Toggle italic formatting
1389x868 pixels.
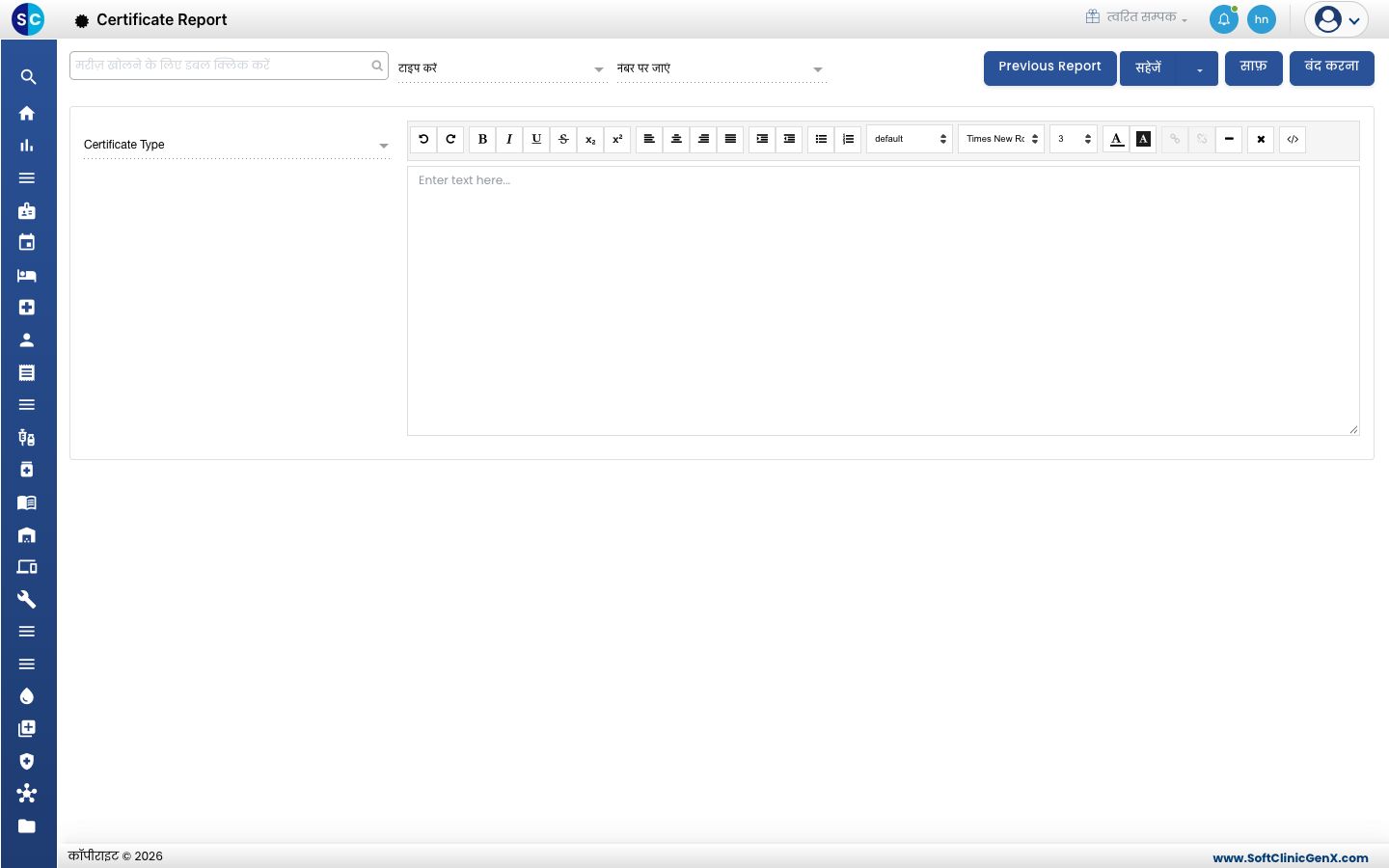pos(509,139)
